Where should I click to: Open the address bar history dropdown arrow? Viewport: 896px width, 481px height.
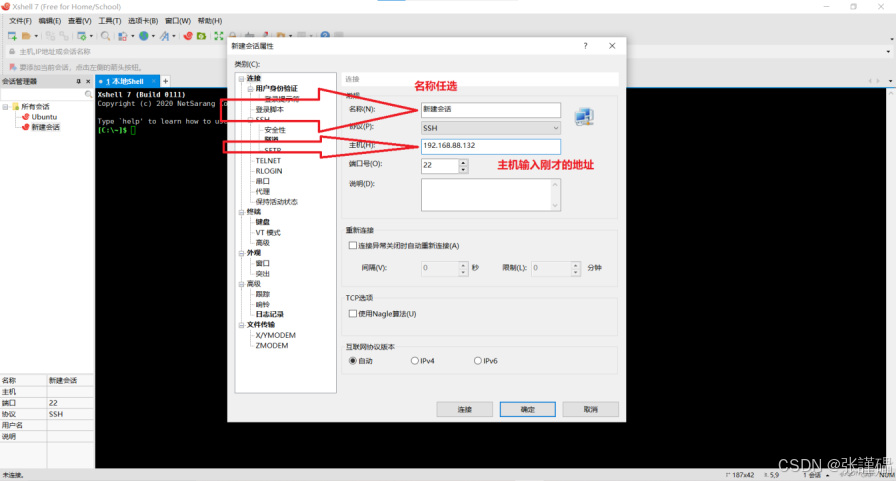coord(888,51)
